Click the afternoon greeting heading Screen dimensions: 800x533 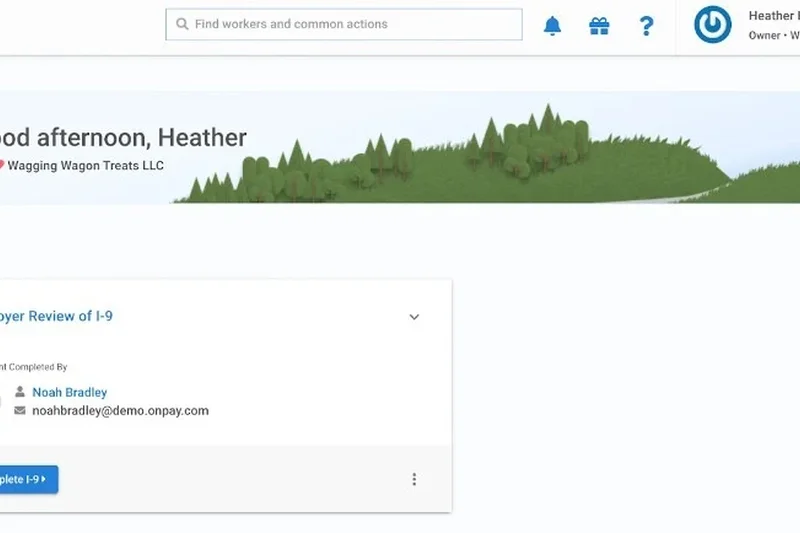coord(123,138)
